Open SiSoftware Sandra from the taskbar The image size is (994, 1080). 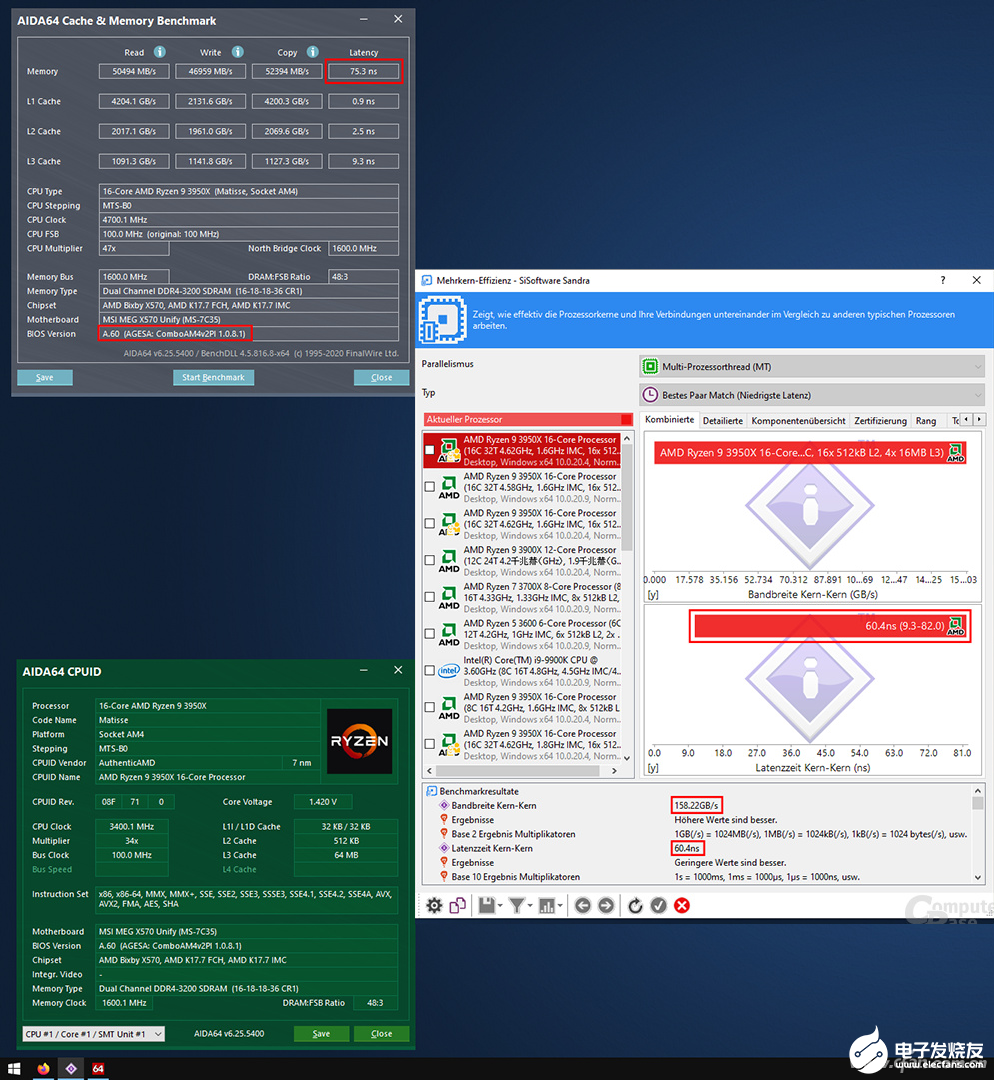tap(71, 1069)
